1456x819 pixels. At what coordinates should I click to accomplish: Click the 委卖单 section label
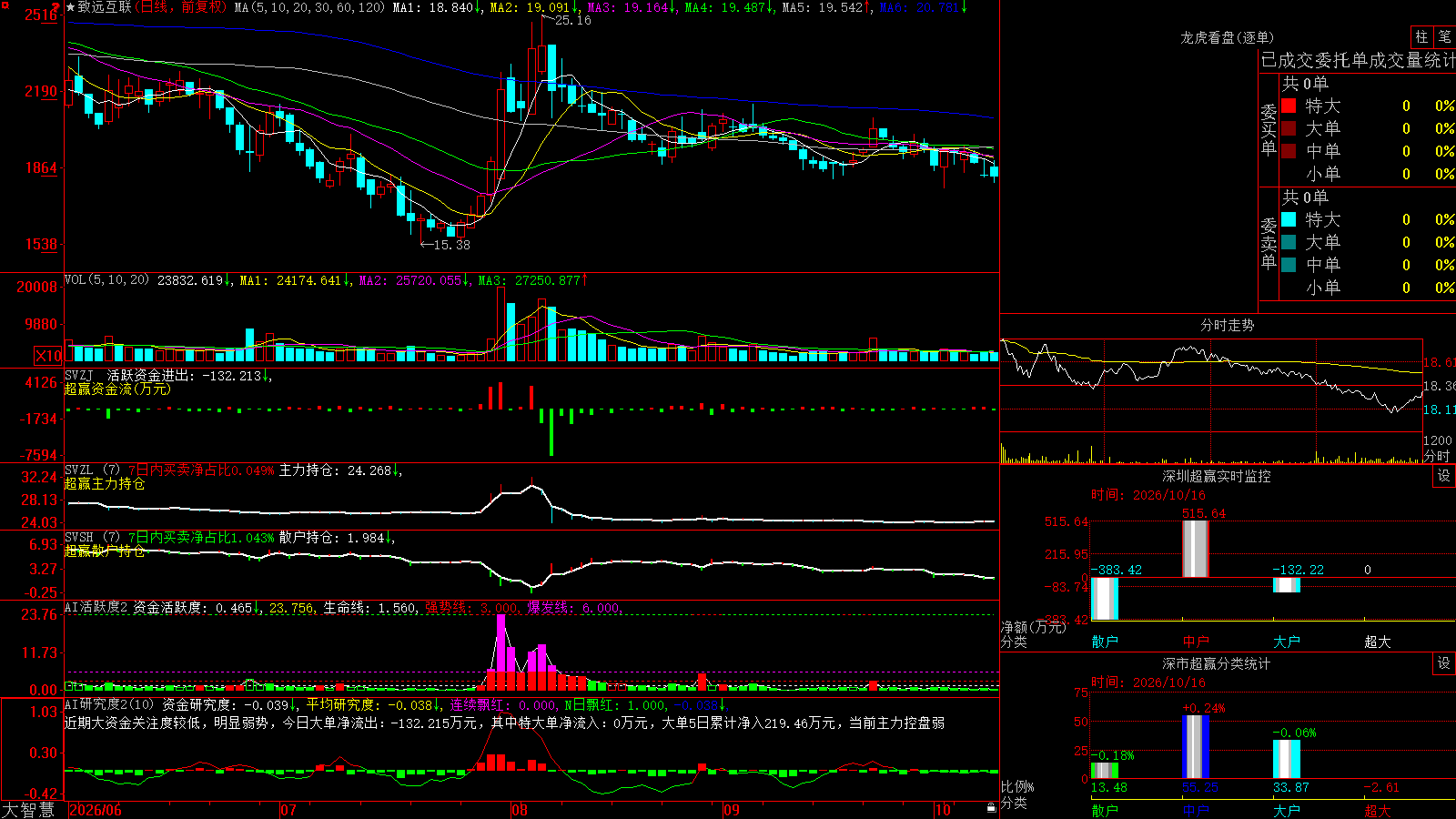(x=1269, y=243)
